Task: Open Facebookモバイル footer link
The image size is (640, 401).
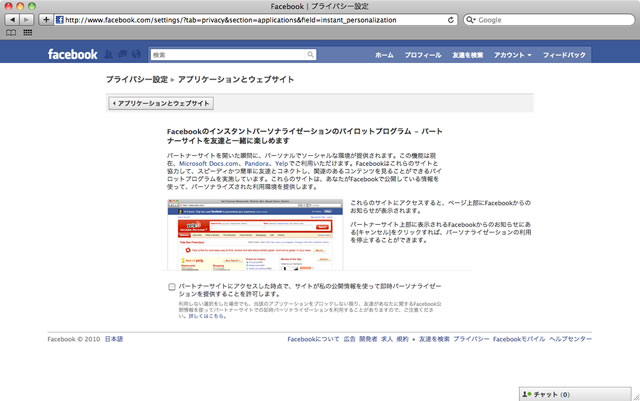Action: click(x=519, y=339)
